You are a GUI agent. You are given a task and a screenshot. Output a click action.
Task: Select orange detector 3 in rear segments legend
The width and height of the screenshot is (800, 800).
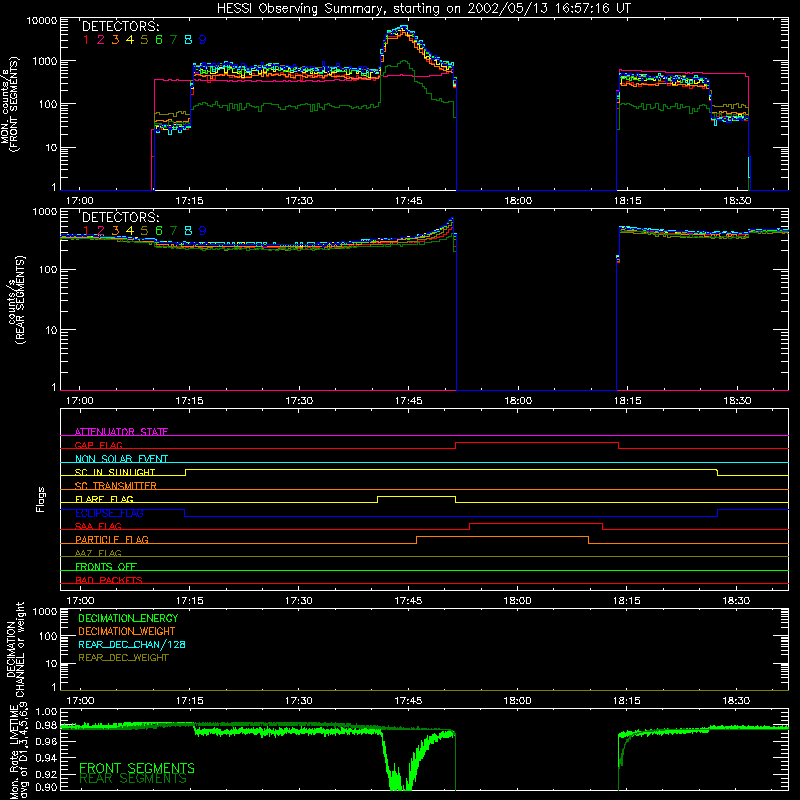115,231
